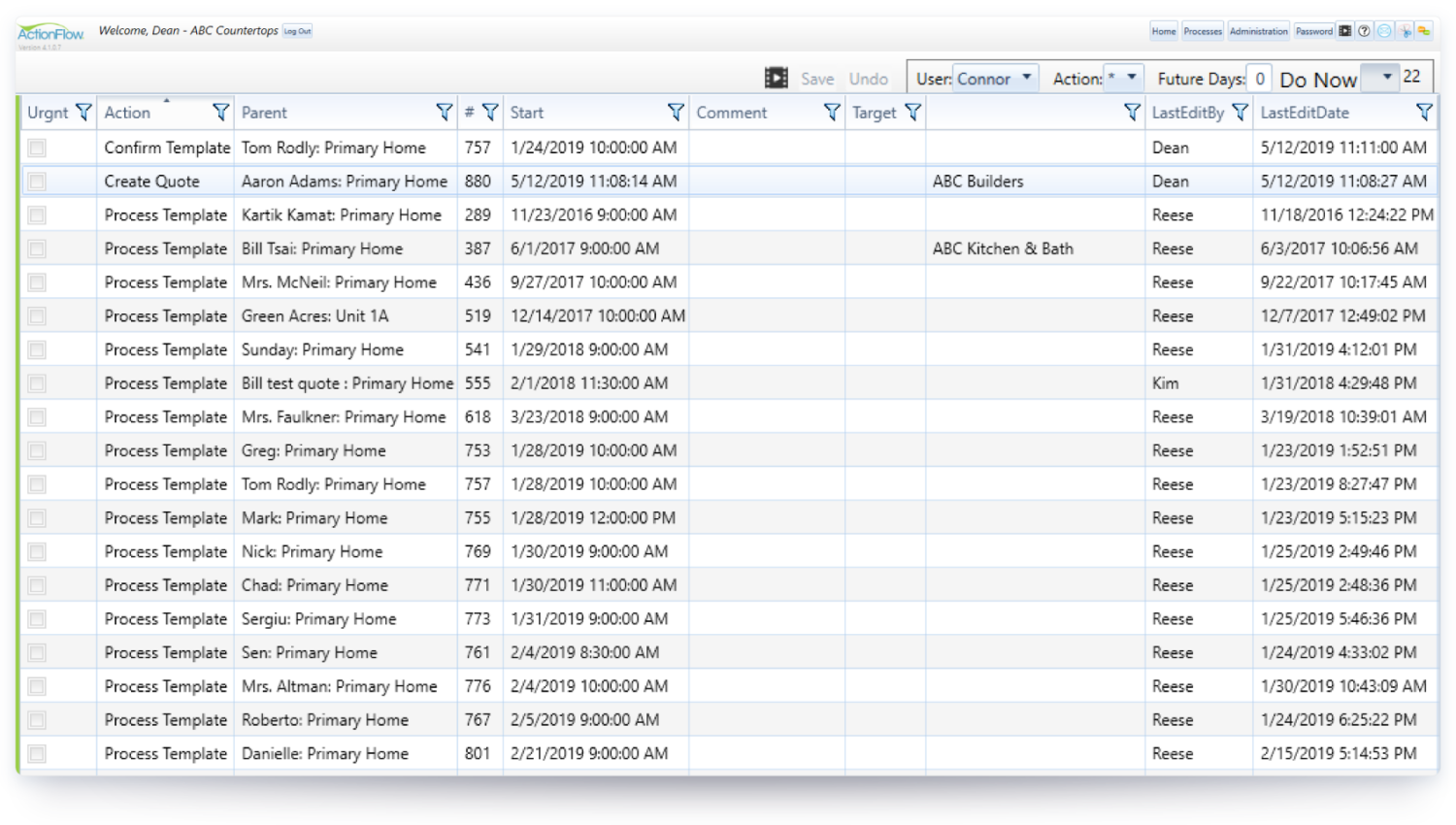Expand the dropdown next to Do Now
The image size is (1456, 825).
1387,77
